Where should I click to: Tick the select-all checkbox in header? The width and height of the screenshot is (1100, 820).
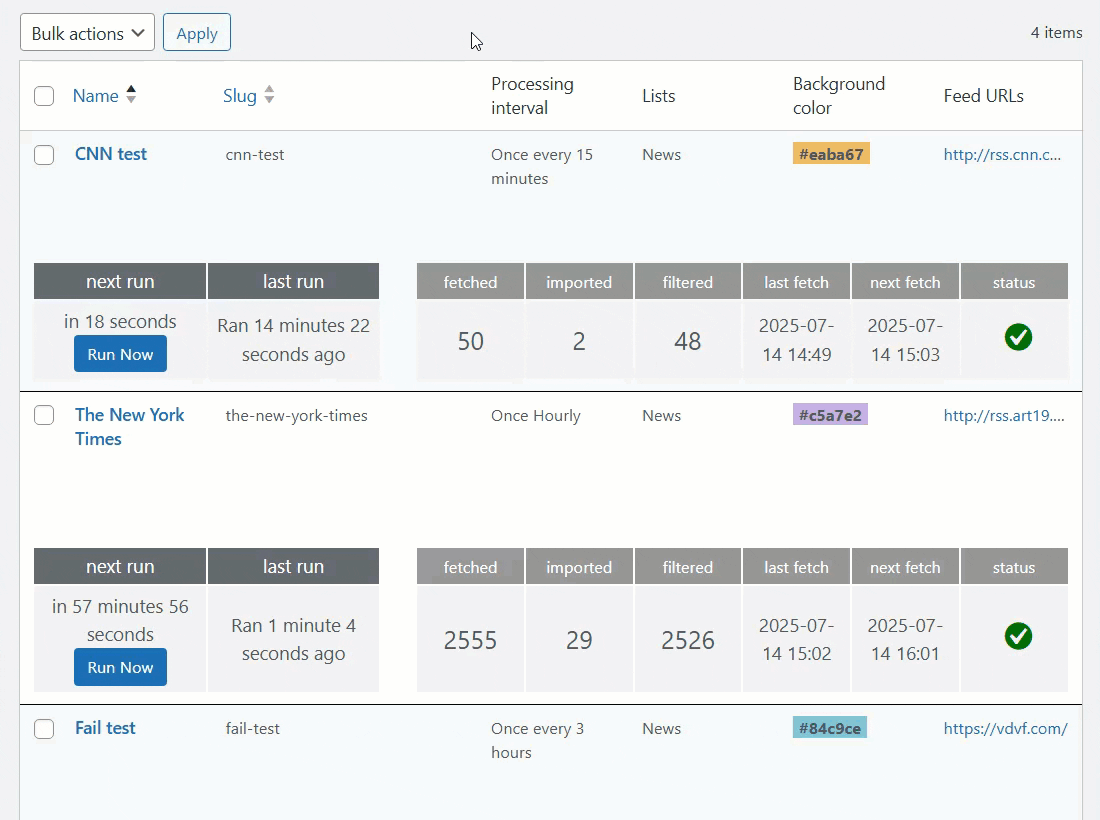tap(44, 95)
